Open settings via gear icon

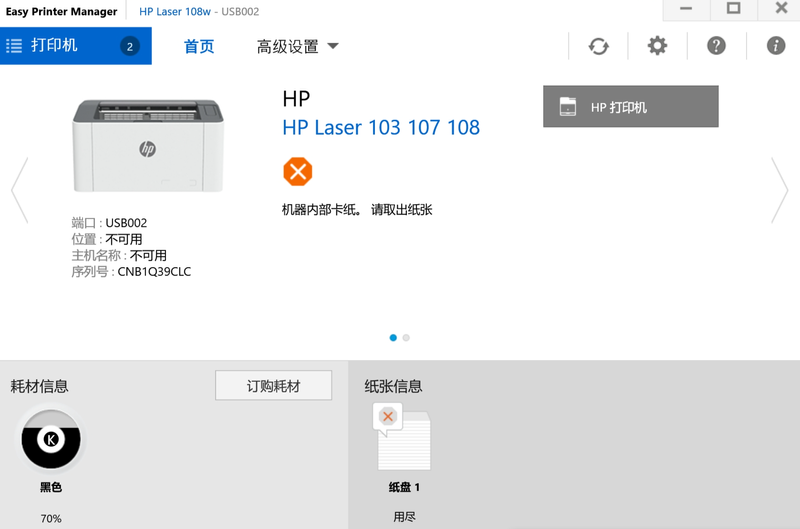[657, 46]
